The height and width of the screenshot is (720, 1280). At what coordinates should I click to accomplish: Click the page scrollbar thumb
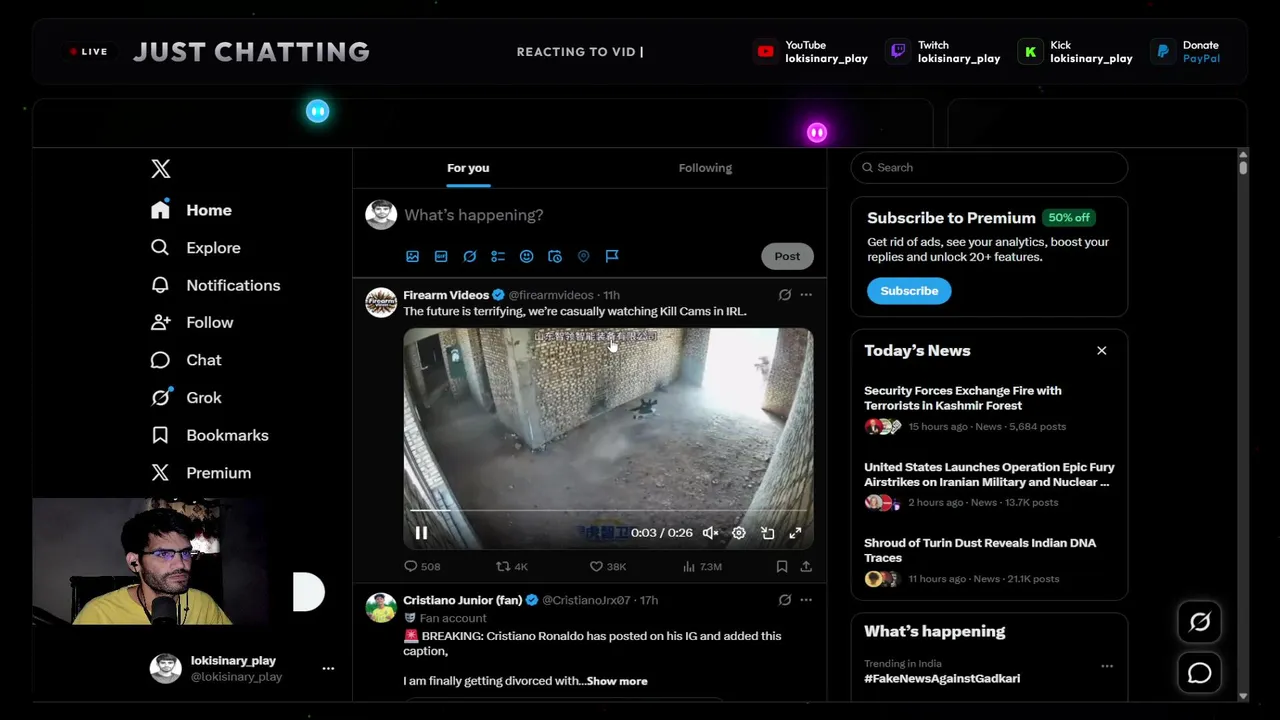pos(1243,167)
